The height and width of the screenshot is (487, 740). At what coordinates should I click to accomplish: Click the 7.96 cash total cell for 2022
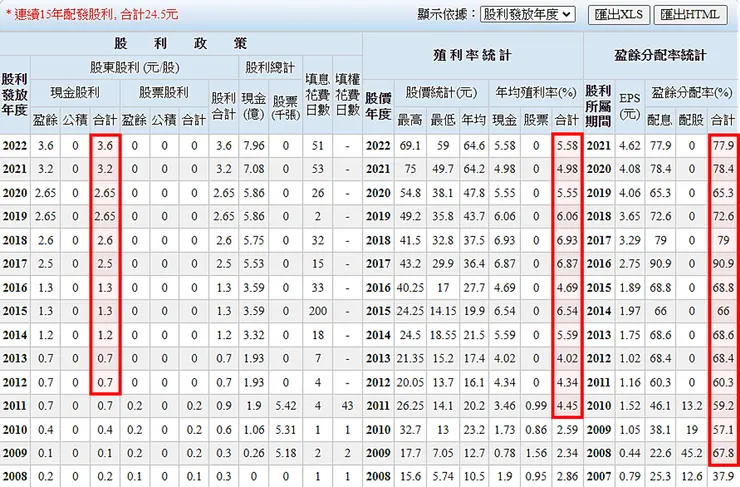point(253,145)
